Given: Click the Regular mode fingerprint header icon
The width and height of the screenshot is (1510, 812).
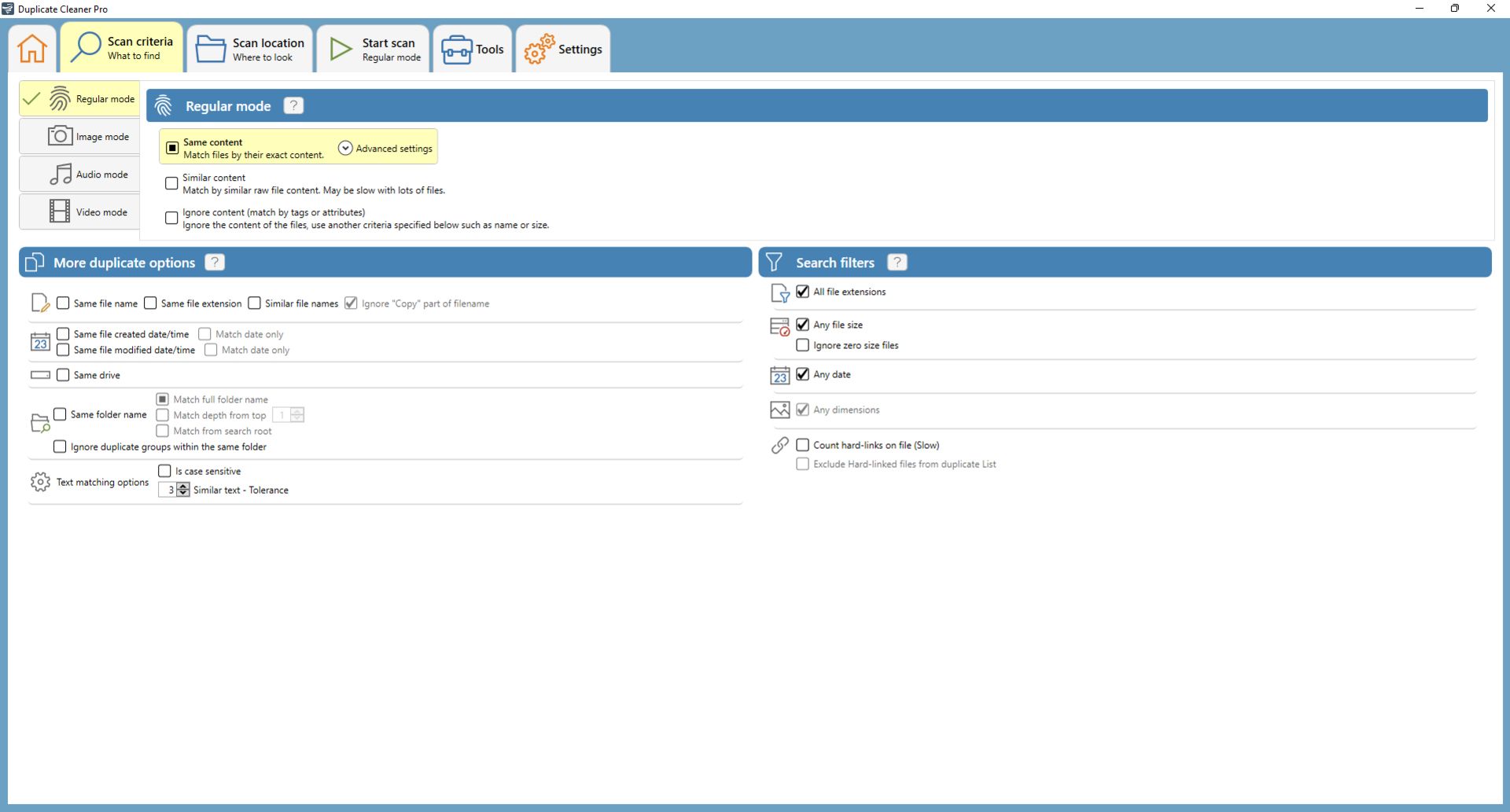Looking at the screenshot, I should pyautogui.click(x=164, y=105).
